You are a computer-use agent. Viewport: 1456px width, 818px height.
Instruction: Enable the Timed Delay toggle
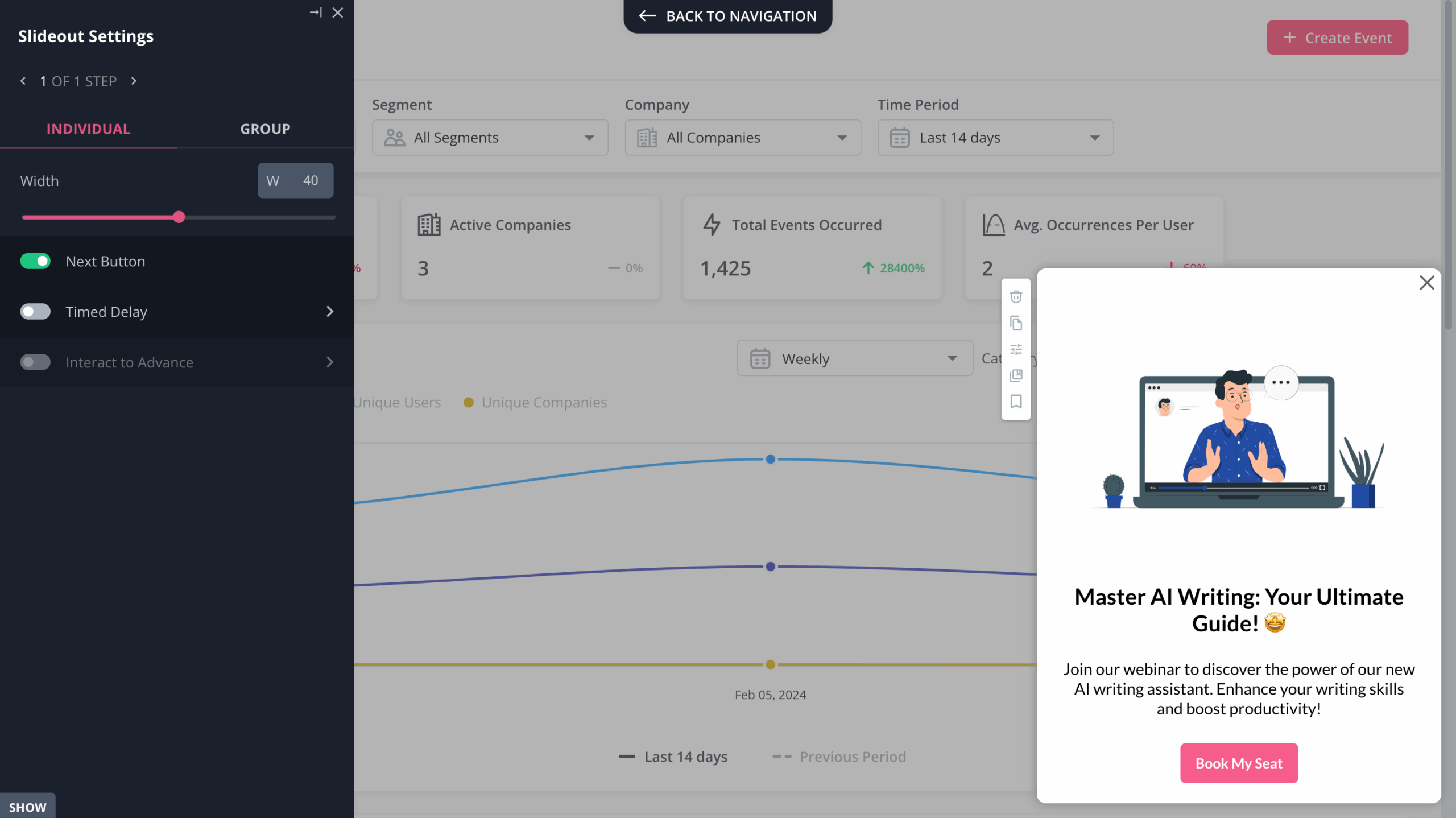click(35, 312)
